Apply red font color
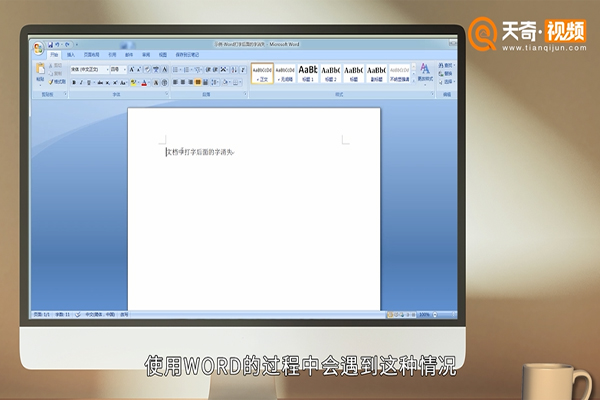This screenshot has height=400, width=600. click(144, 83)
